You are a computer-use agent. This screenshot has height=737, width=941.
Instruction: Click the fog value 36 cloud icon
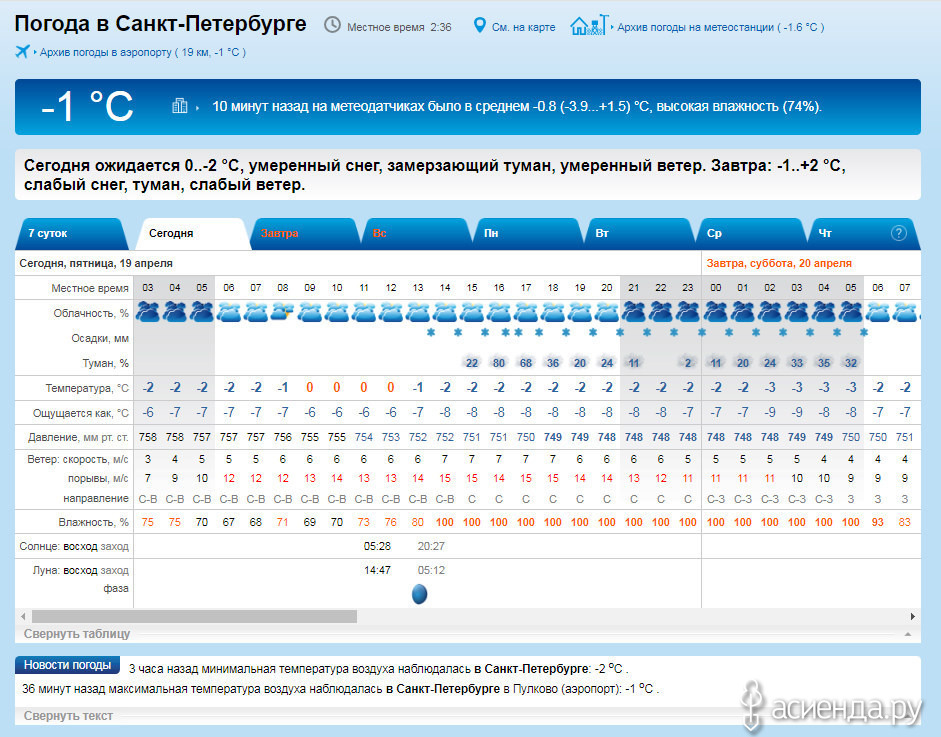click(553, 362)
